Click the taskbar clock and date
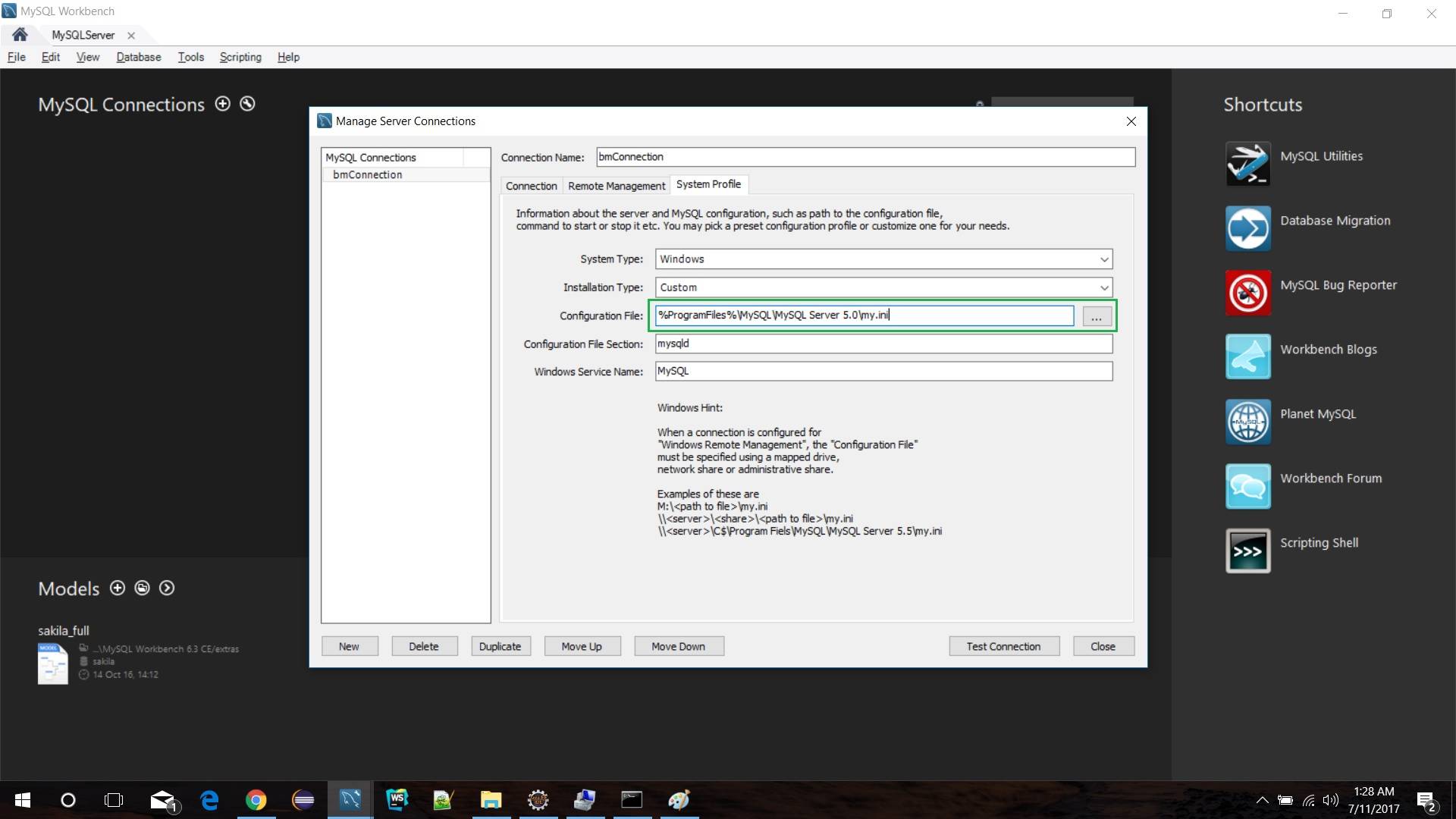This screenshot has width=1456, height=819. (x=1373, y=800)
